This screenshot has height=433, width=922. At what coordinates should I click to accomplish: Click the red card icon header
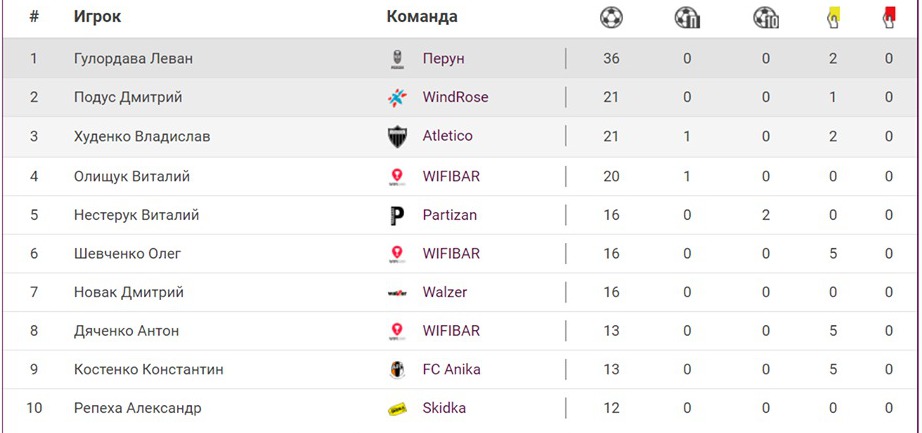click(888, 17)
